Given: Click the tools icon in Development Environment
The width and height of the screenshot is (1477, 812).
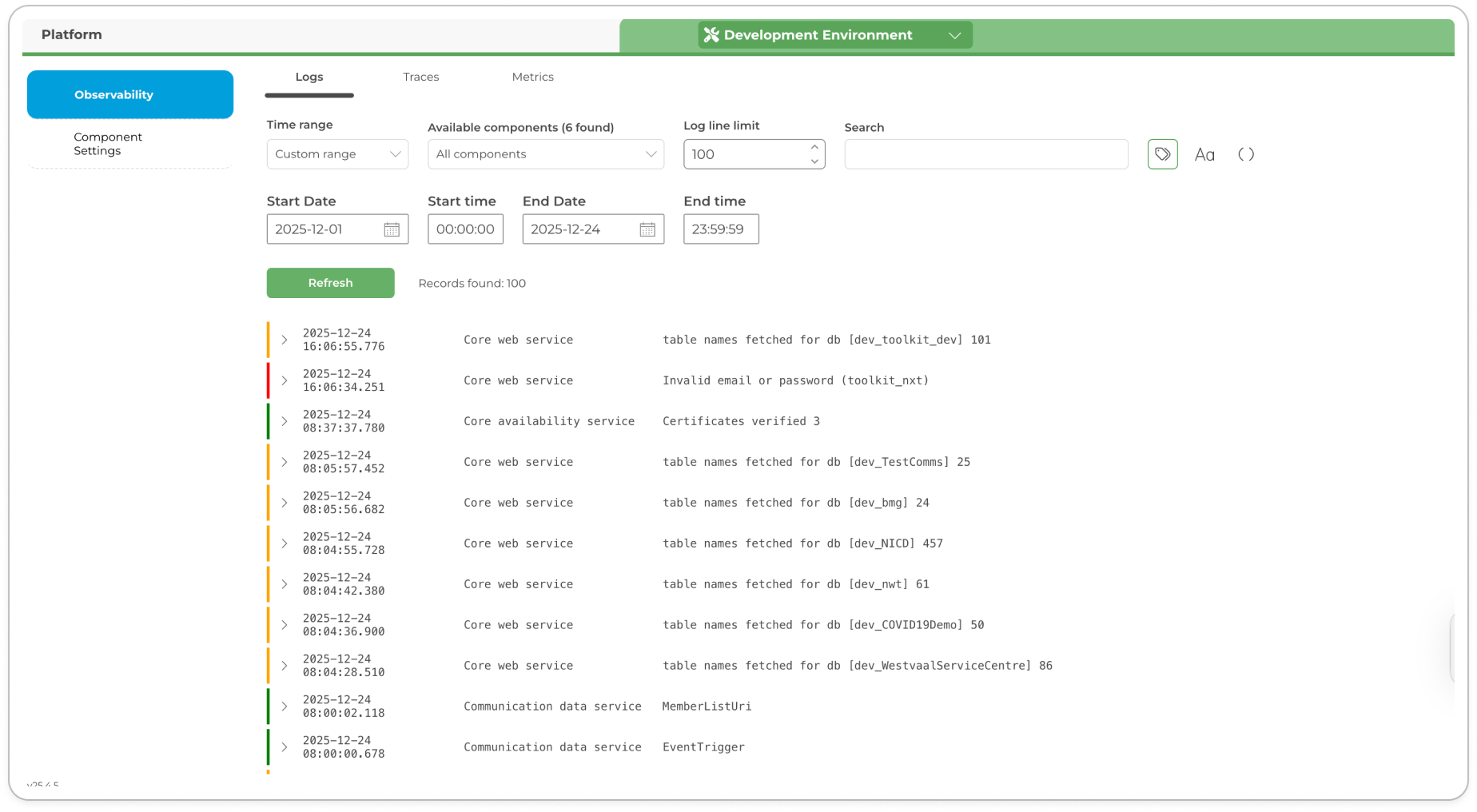Looking at the screenshot, I should 711,35.
